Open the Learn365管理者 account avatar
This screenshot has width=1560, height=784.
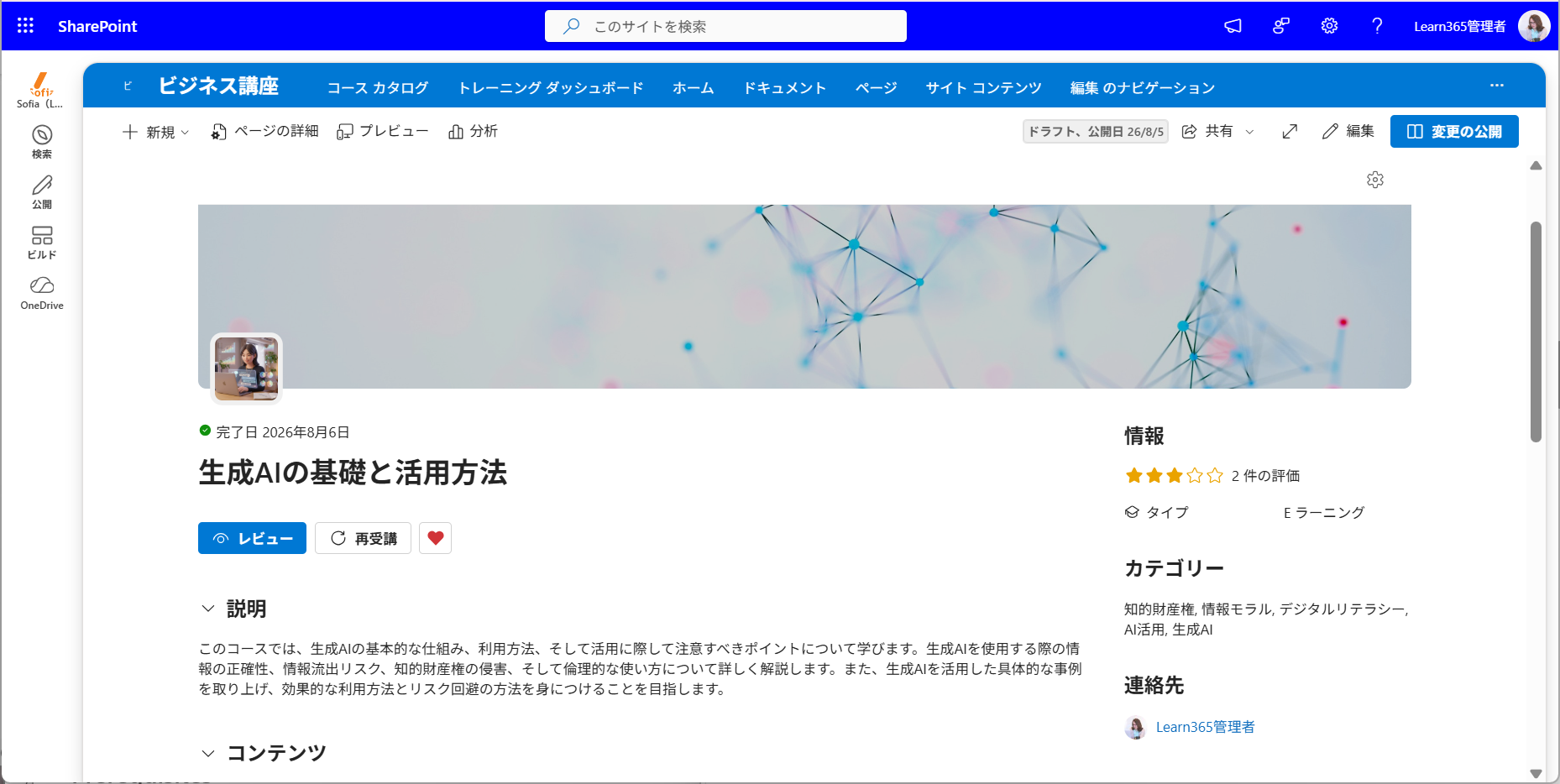point(1534,26)
